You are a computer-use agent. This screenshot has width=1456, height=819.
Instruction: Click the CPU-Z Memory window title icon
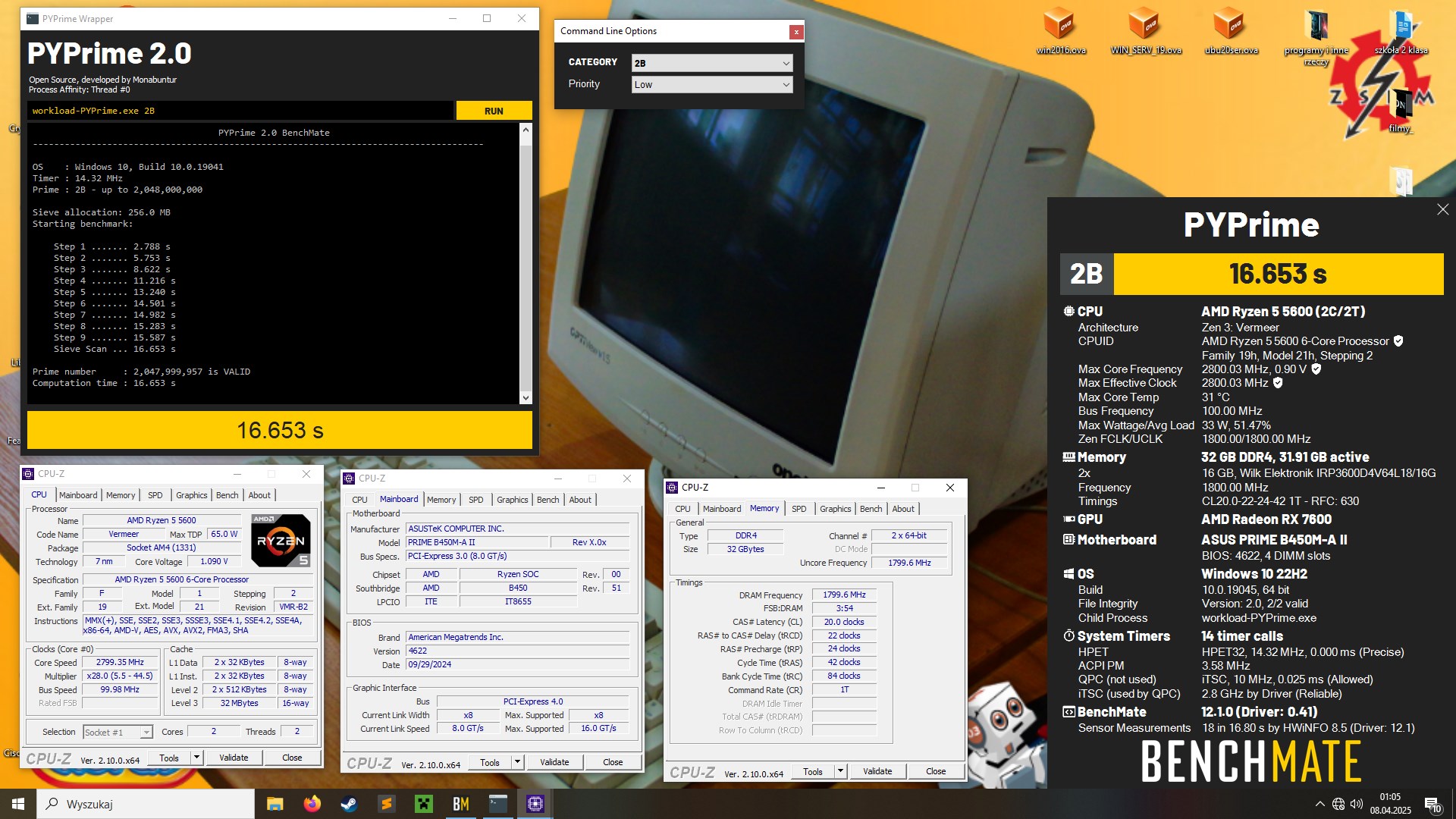672,488
